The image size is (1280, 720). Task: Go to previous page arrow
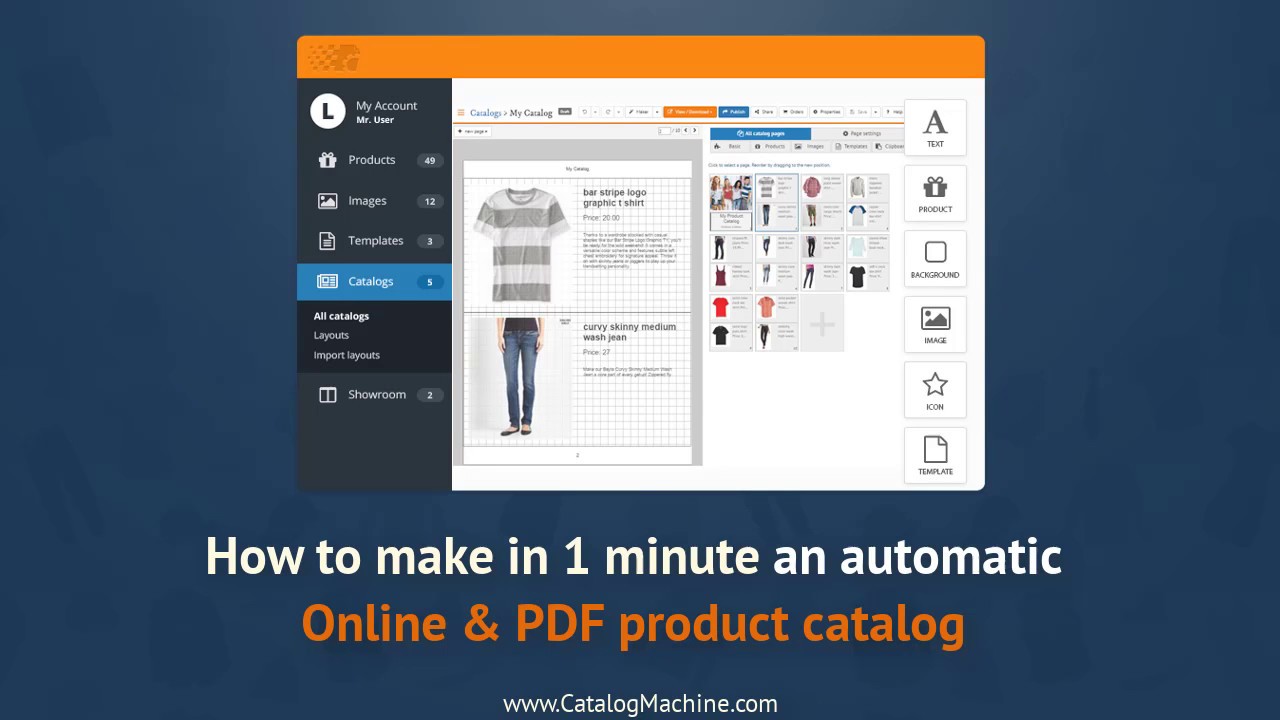pos(686,130)
